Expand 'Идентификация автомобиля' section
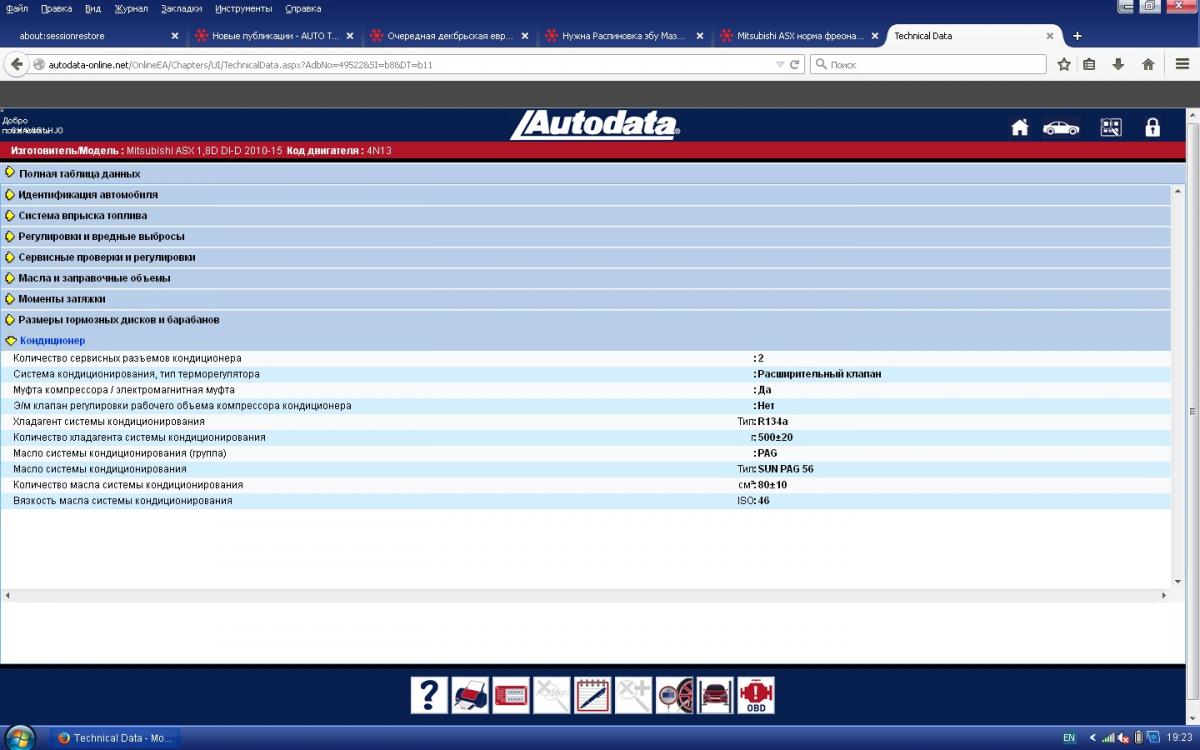Screen dimensions: 1200x750 pos(88,194)
